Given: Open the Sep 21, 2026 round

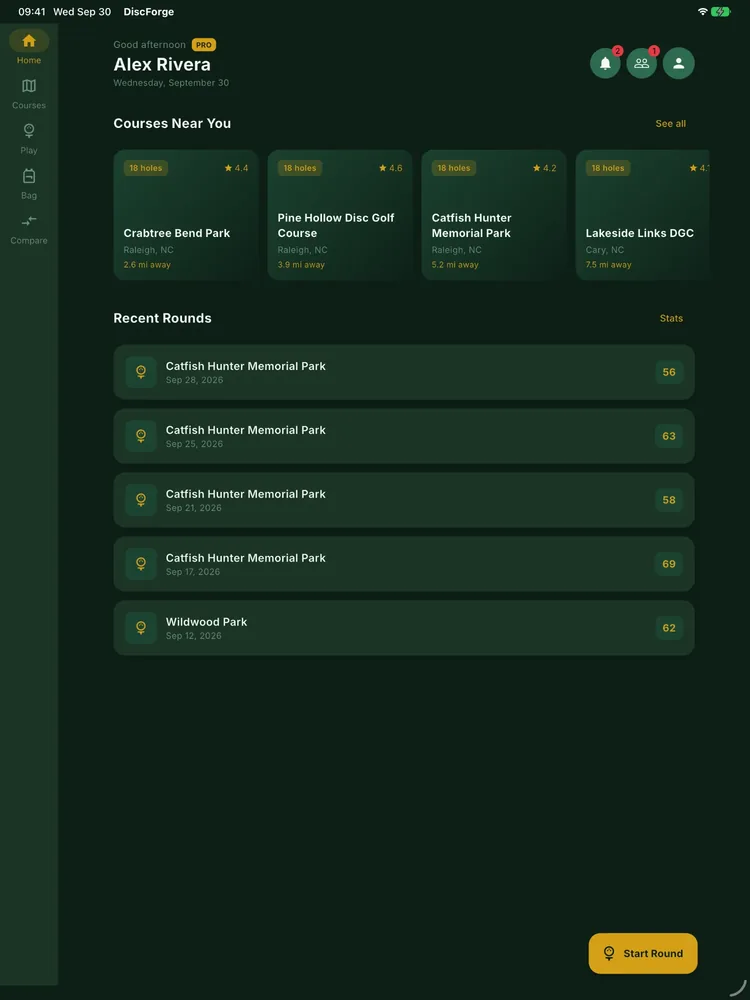Looking at the screenshot, I should (x=404, y=500).
